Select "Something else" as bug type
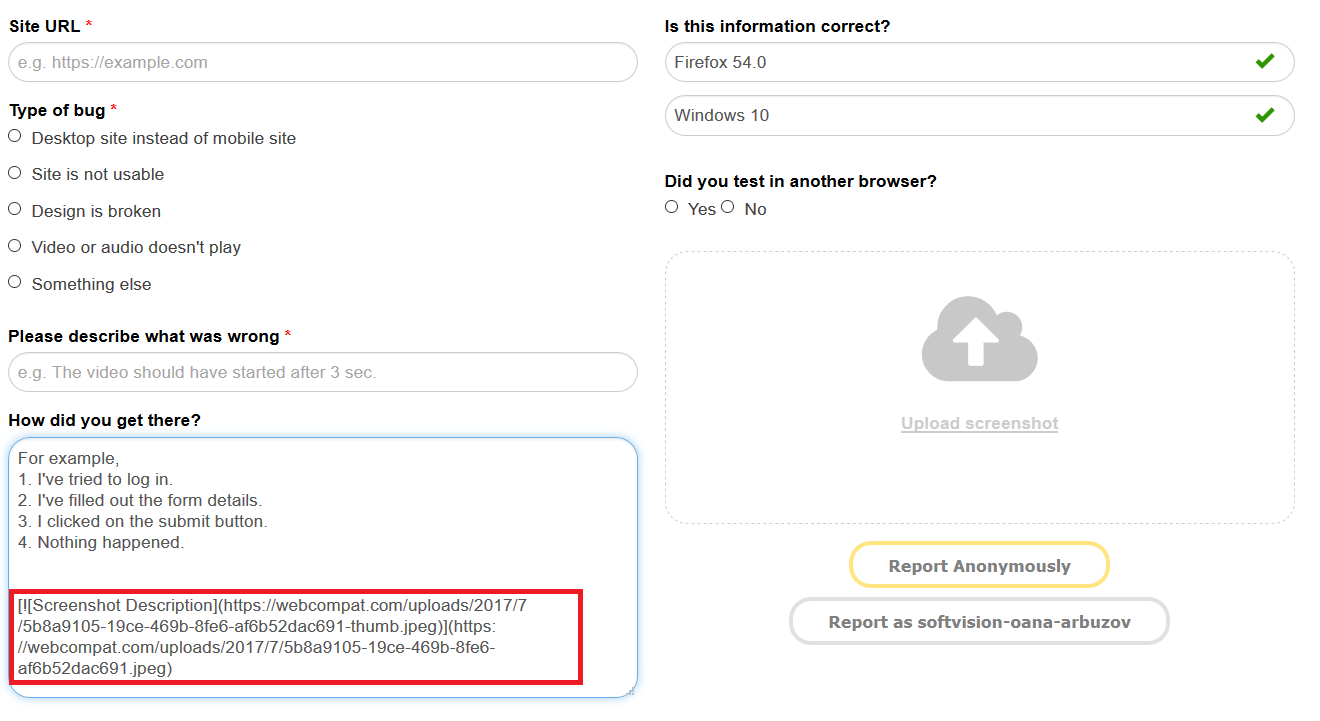Image resolution: width=1320 pixels, height=721 pixels. 15,281
